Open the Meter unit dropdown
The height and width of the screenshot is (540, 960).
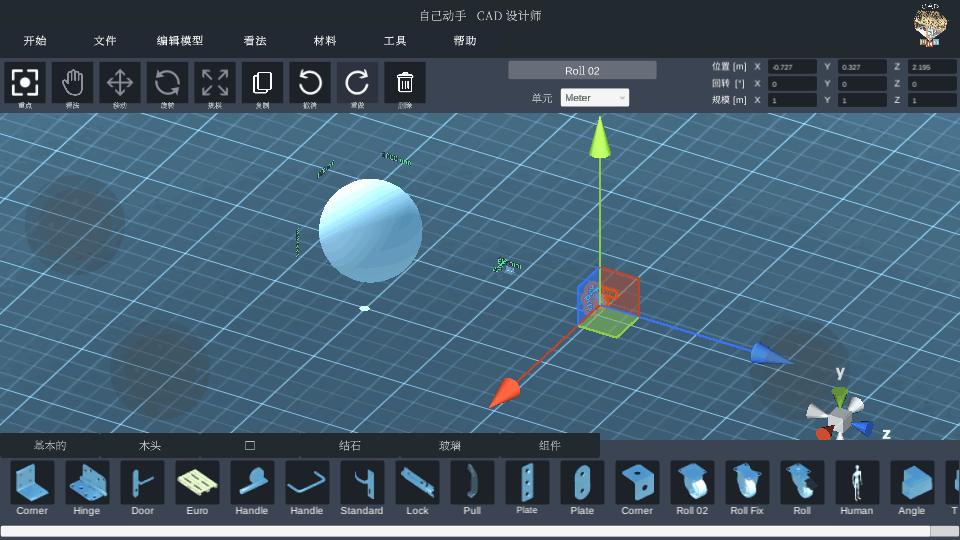pos(594,98)
